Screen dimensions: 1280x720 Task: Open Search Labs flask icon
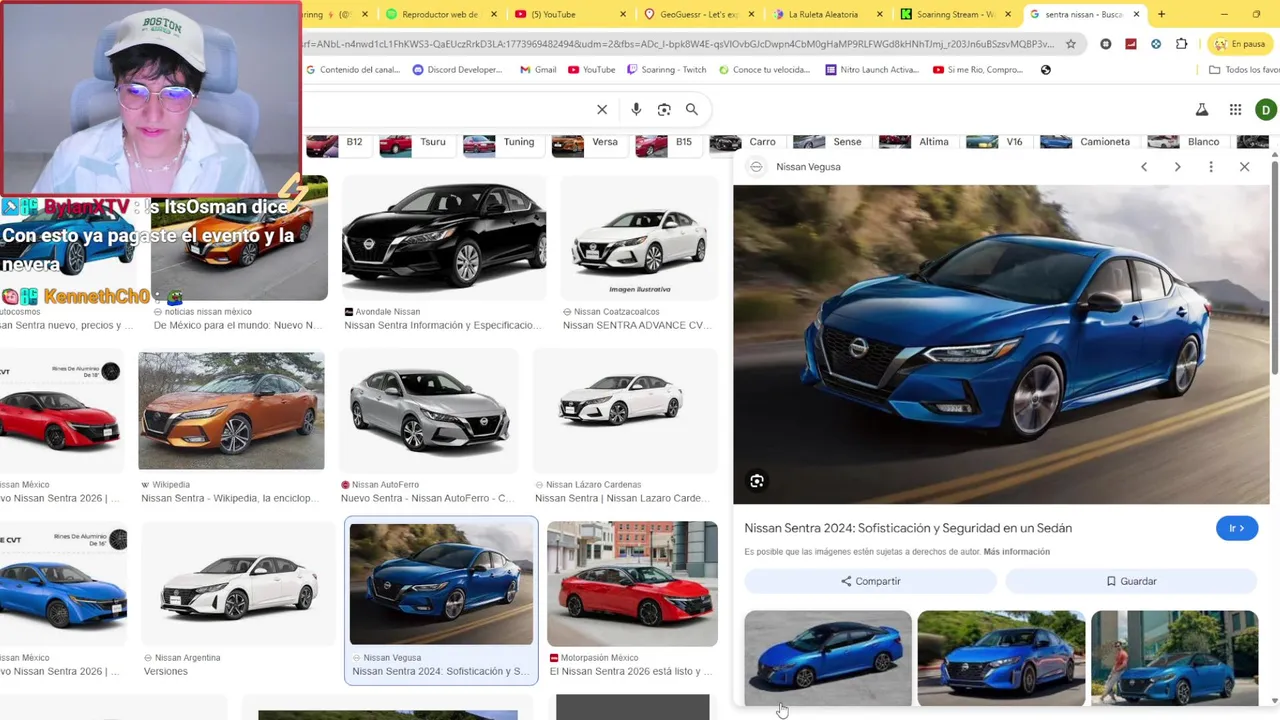[1202, 110]
